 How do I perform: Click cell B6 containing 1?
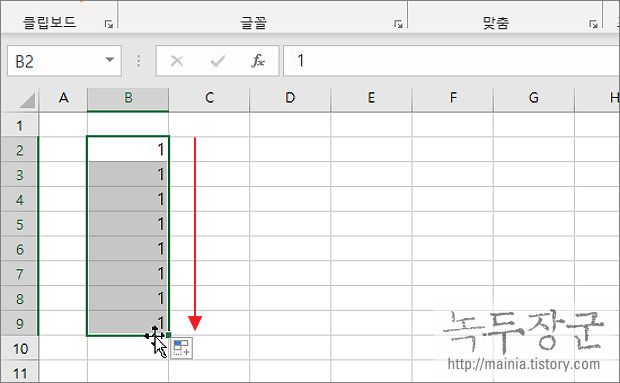pos(128,249)
